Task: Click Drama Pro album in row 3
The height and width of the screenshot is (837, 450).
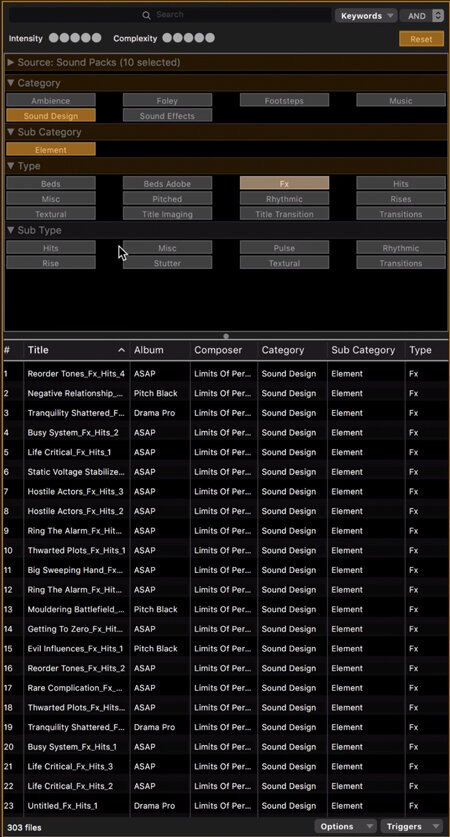Action: tap(154, 413)
